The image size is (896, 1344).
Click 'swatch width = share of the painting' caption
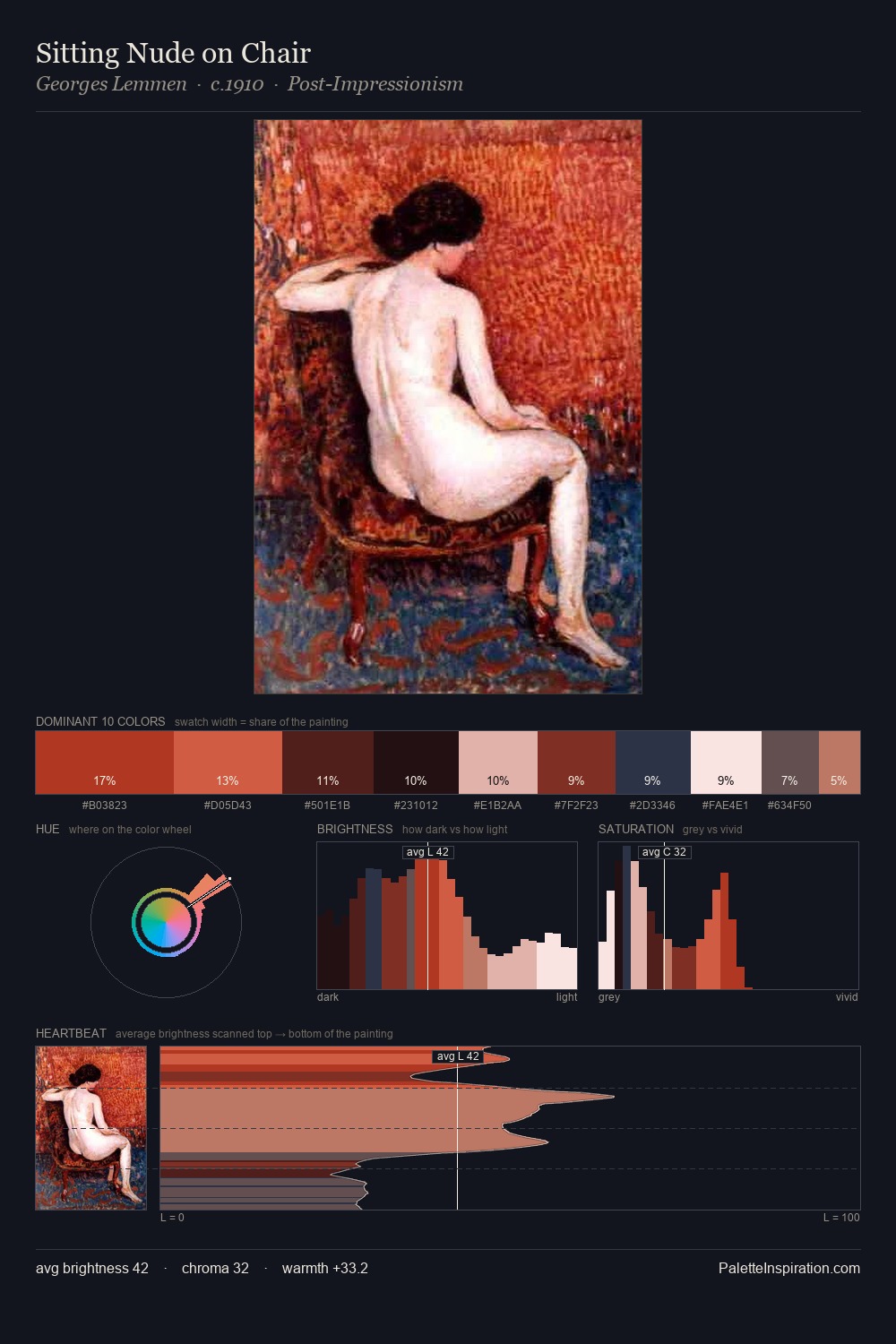pyautogui.click(x=262, y=722)
